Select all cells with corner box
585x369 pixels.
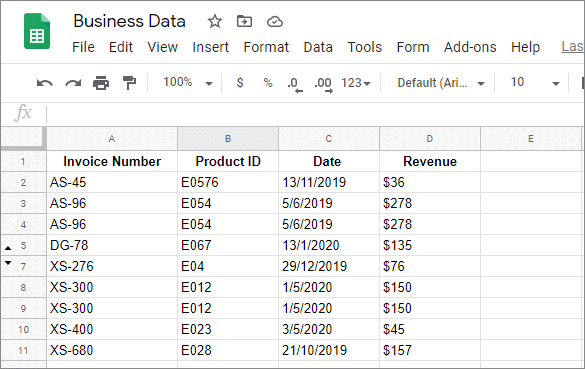pyautogui.click(x=23, y=138)
